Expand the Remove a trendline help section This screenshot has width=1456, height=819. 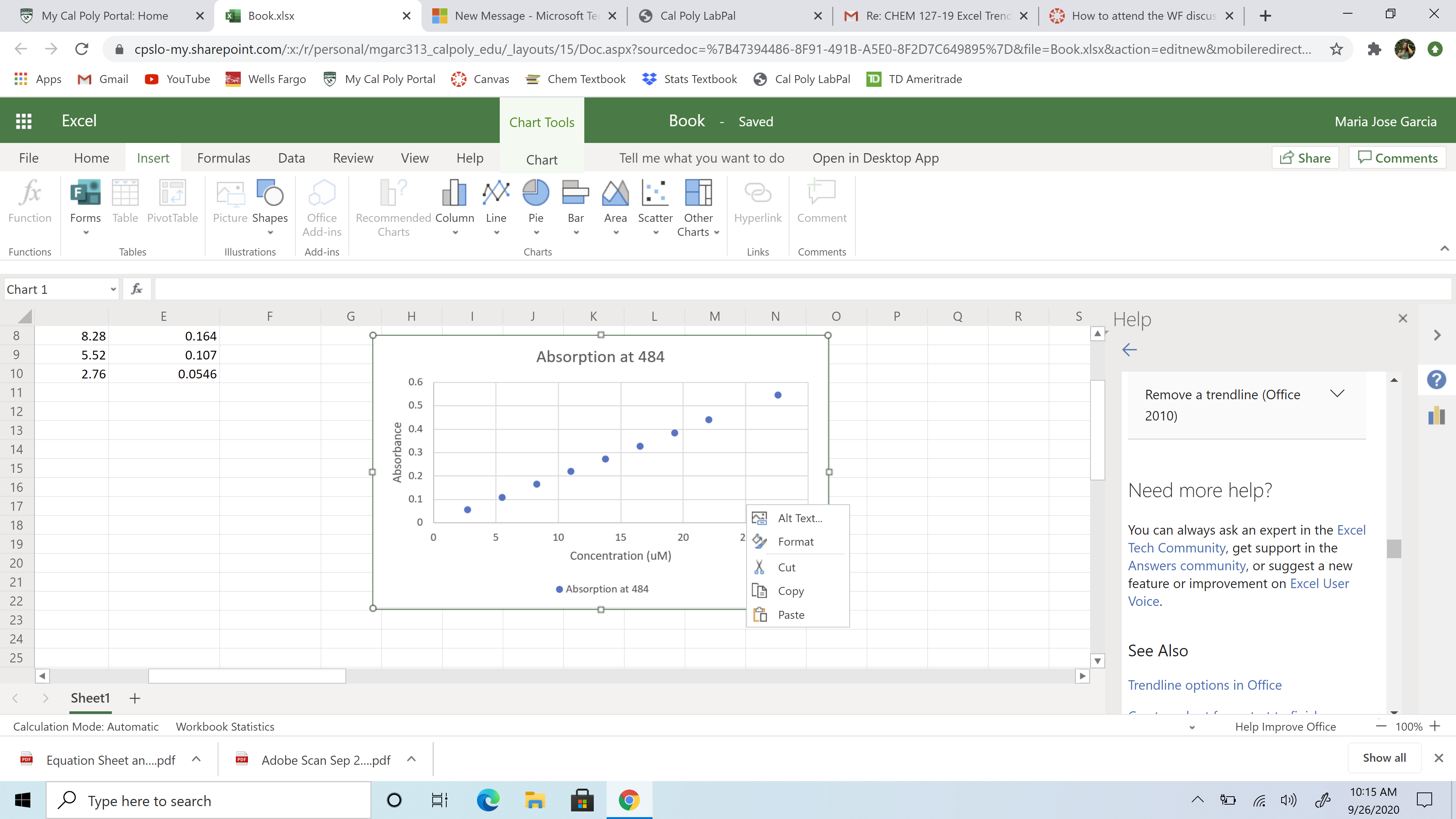1337,394
